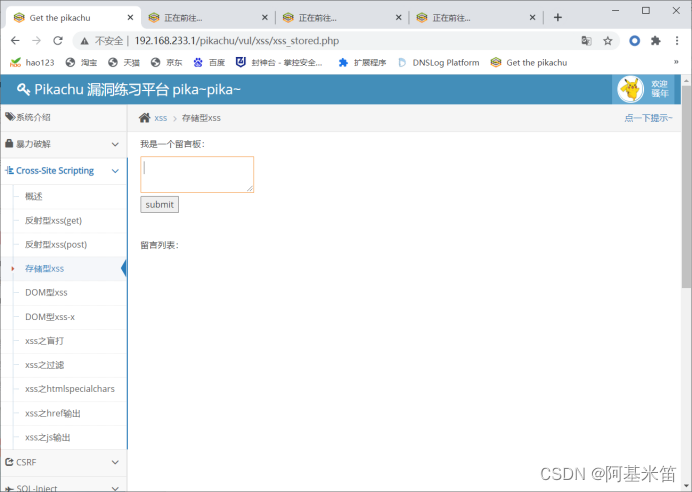Open xss之过滤 page
The height and width of the screenshot is (492, 692).
click(x=45, y=365)
